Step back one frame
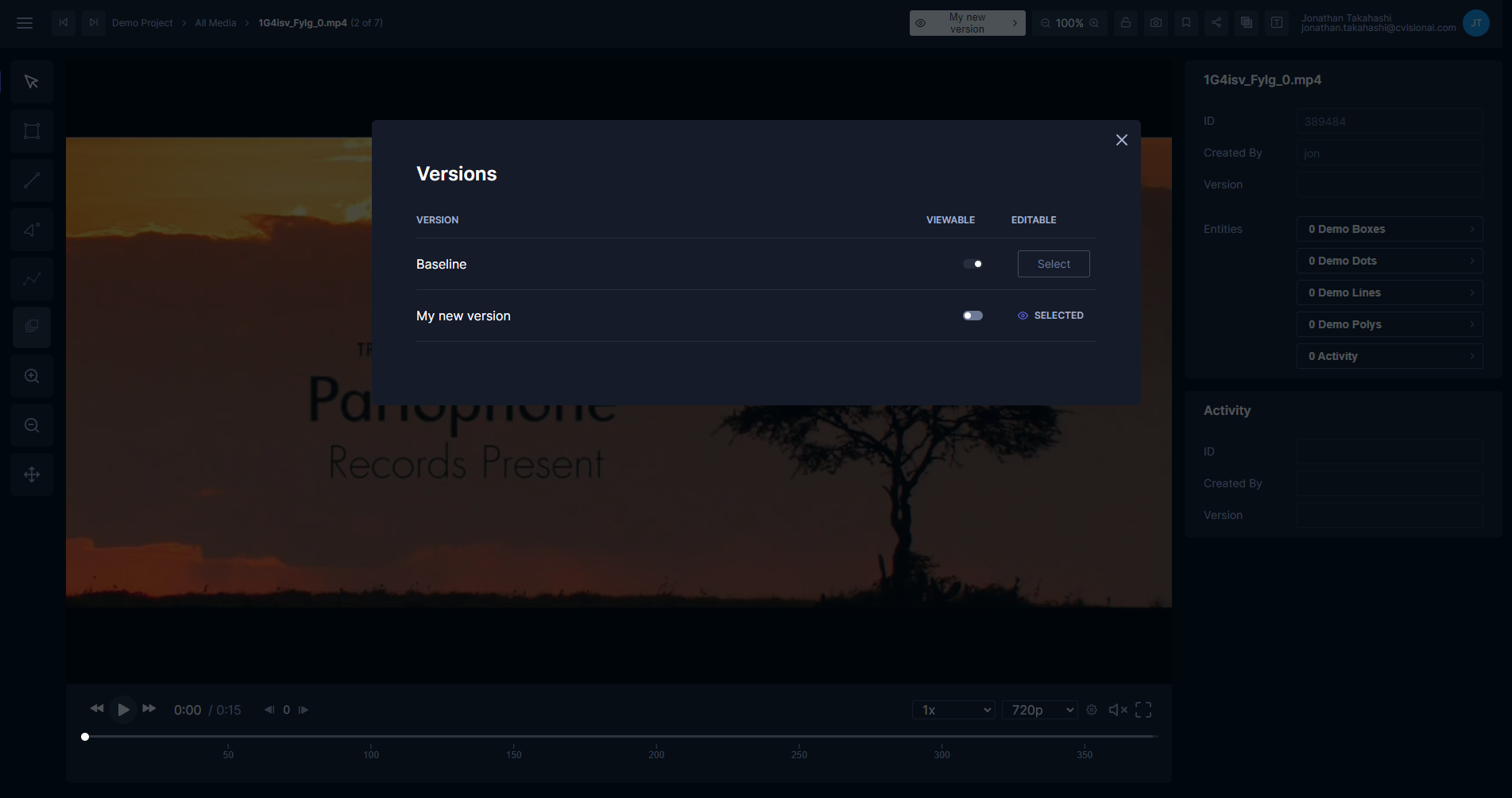 pyautogui.click(x=269, y=710)
